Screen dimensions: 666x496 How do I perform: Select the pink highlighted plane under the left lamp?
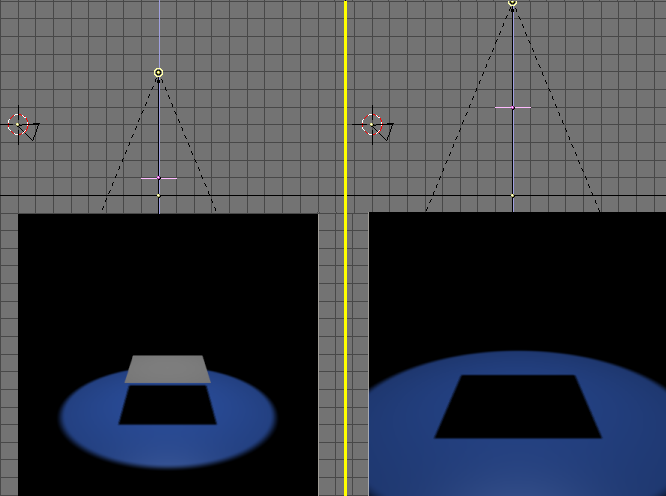click(158, 178)
